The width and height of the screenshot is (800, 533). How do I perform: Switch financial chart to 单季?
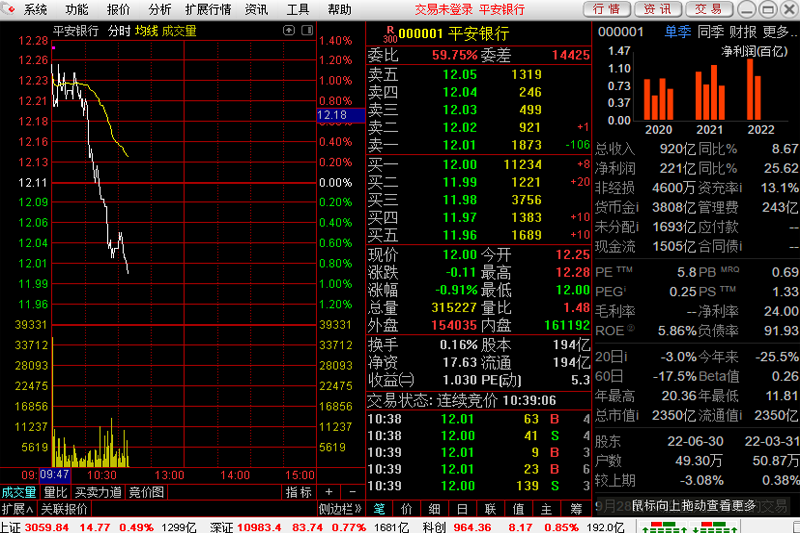pyautogui.click(x=678, y=32)
